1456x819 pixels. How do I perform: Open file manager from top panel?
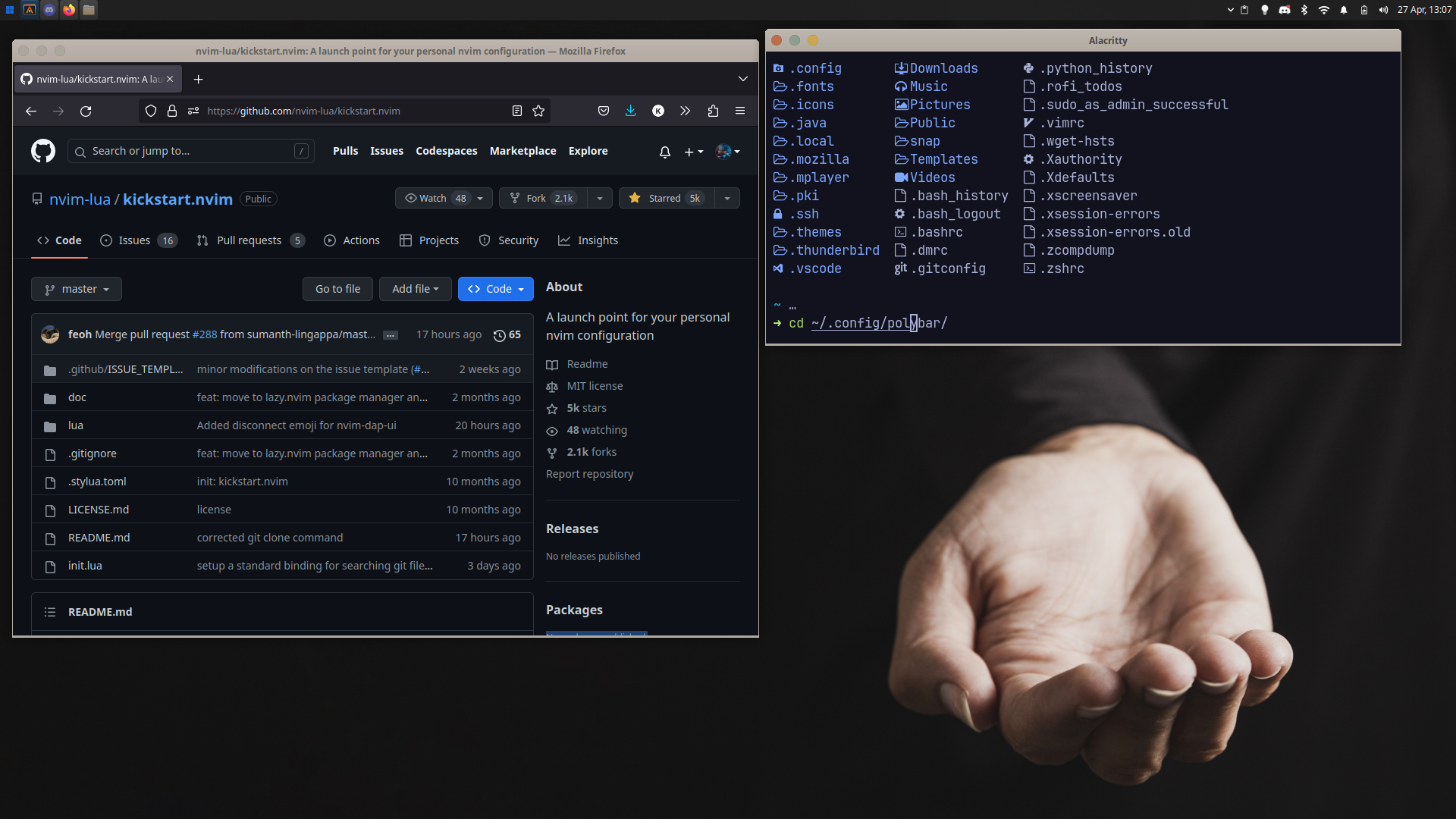click(89, 10)
